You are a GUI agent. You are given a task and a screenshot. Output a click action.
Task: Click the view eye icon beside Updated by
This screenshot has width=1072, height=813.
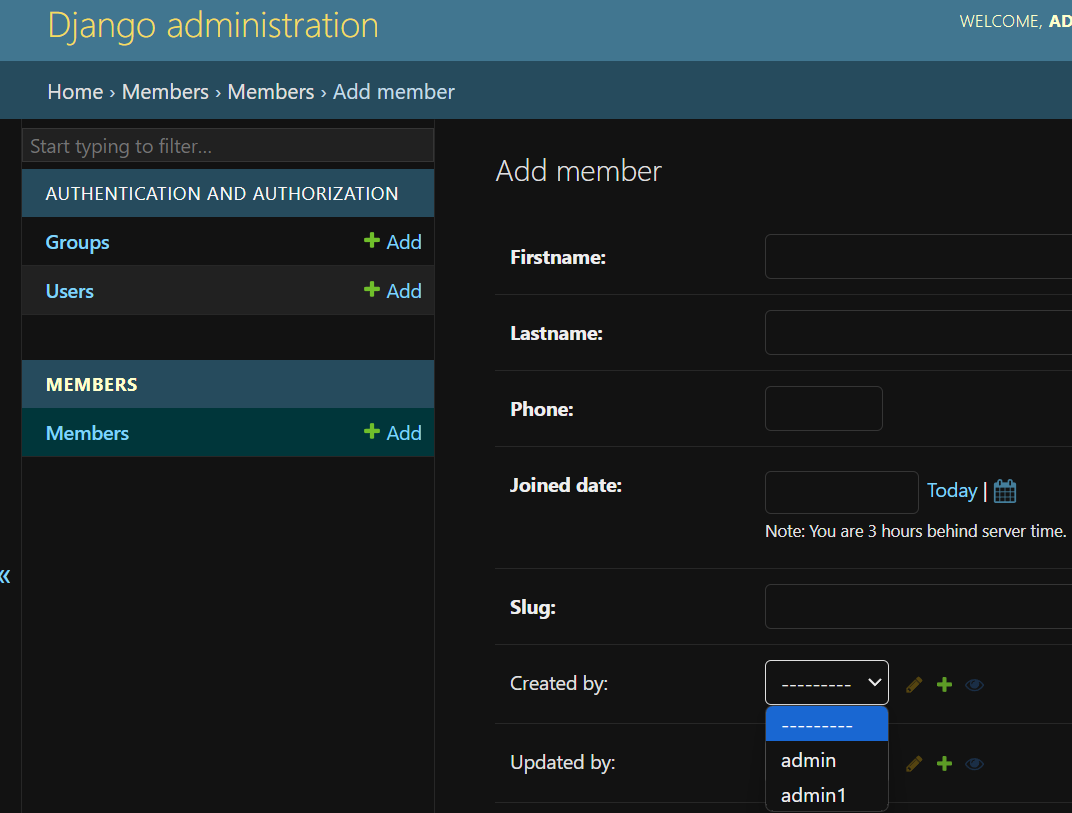click(x=974, y=763)
